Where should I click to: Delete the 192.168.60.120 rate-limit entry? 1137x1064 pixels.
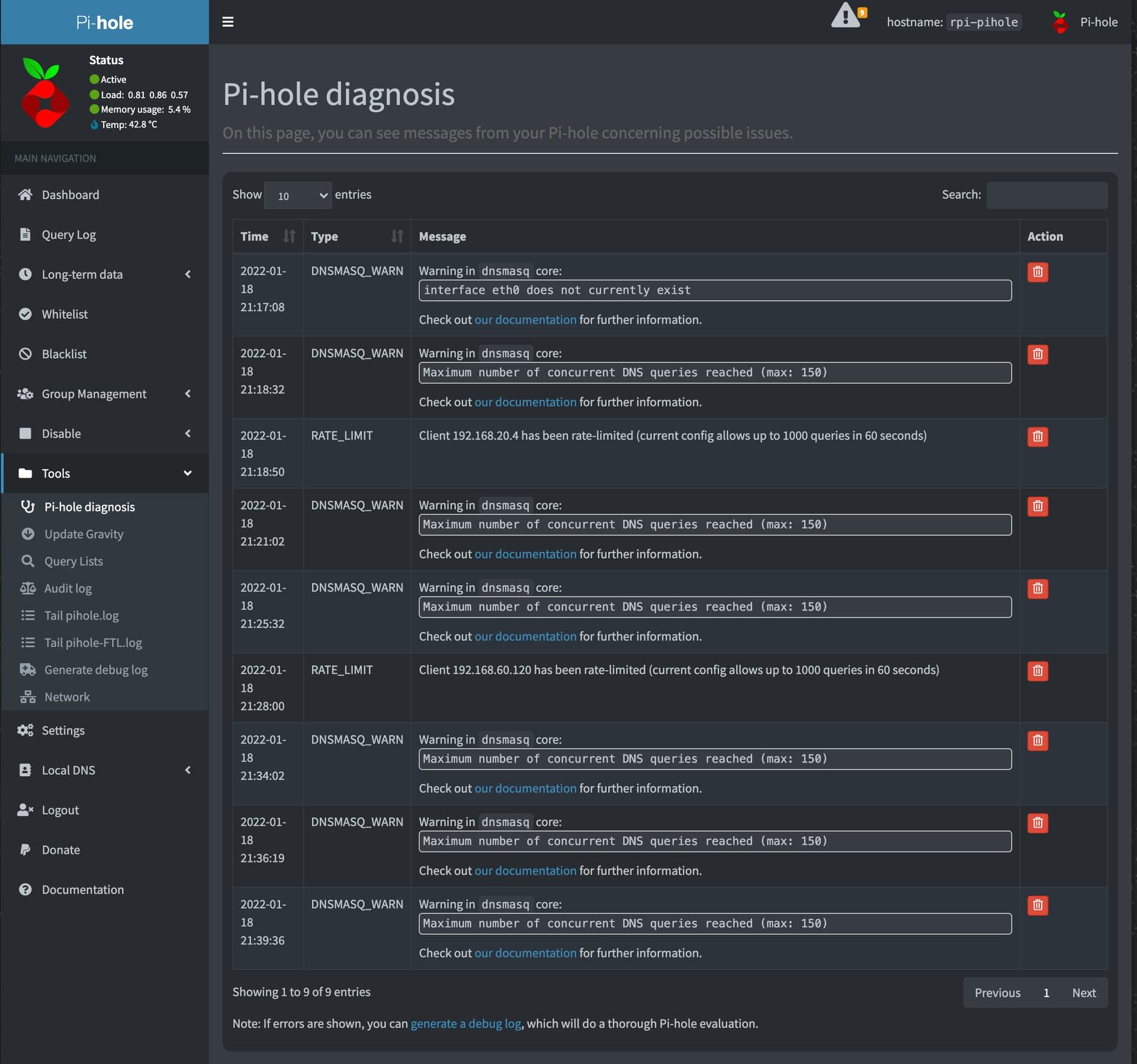point(1038,671)
